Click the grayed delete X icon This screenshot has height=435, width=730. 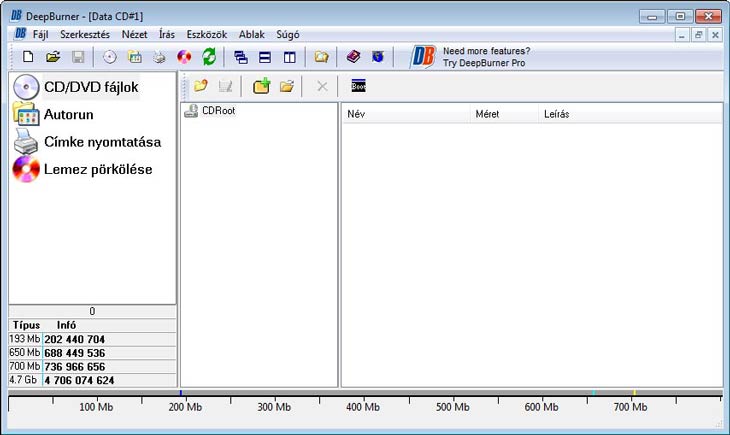pyautogui.click(x=322, y=86)
